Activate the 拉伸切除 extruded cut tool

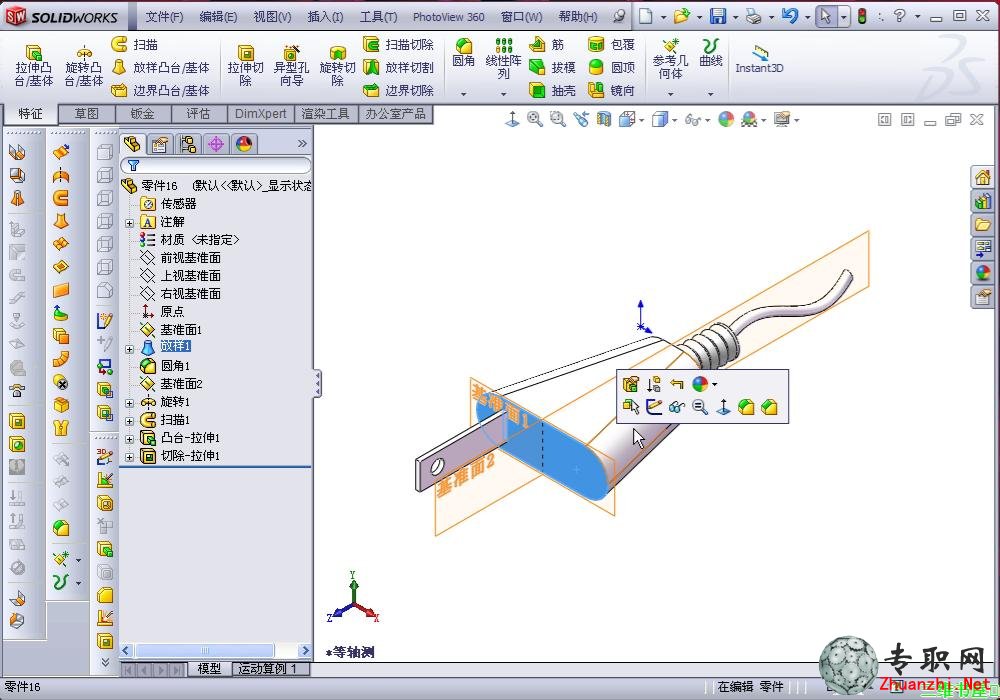point(246,65)
